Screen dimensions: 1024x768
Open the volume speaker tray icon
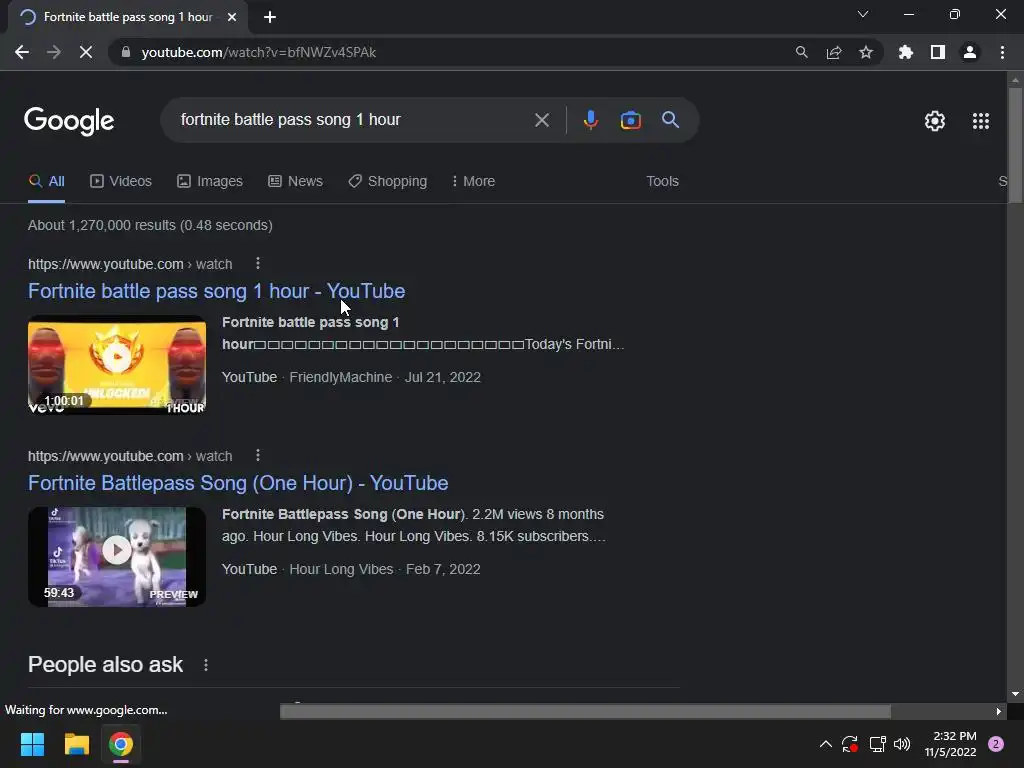902,744
